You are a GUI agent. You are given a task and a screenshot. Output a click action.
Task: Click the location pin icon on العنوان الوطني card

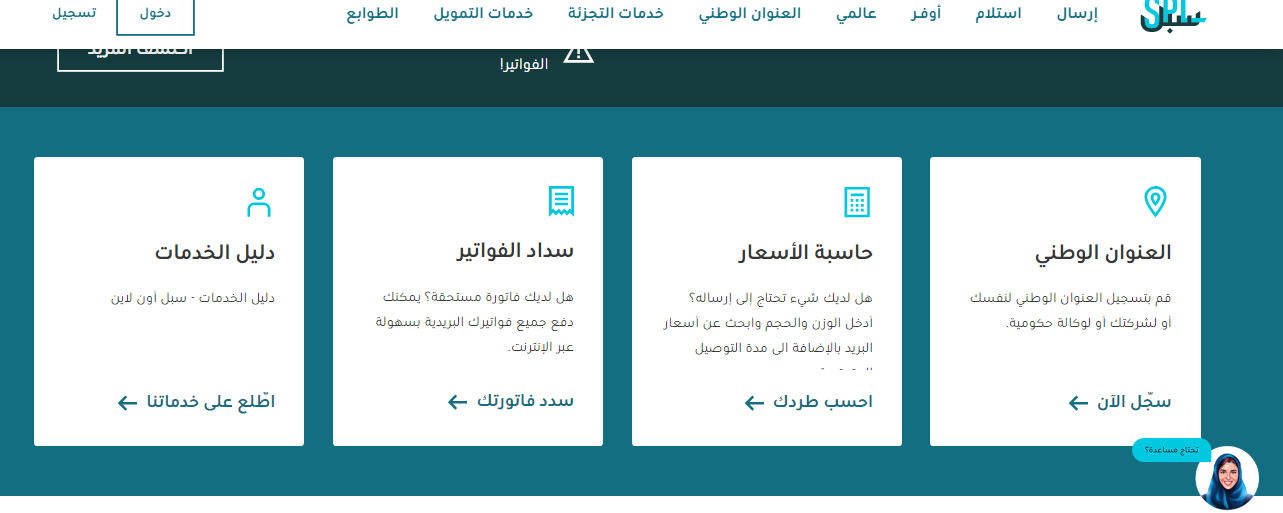[x=1155, y=201]
